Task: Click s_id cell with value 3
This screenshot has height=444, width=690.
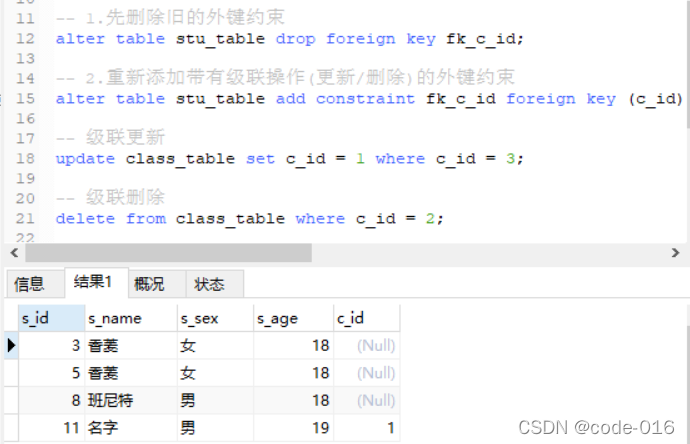Action: 51,345
